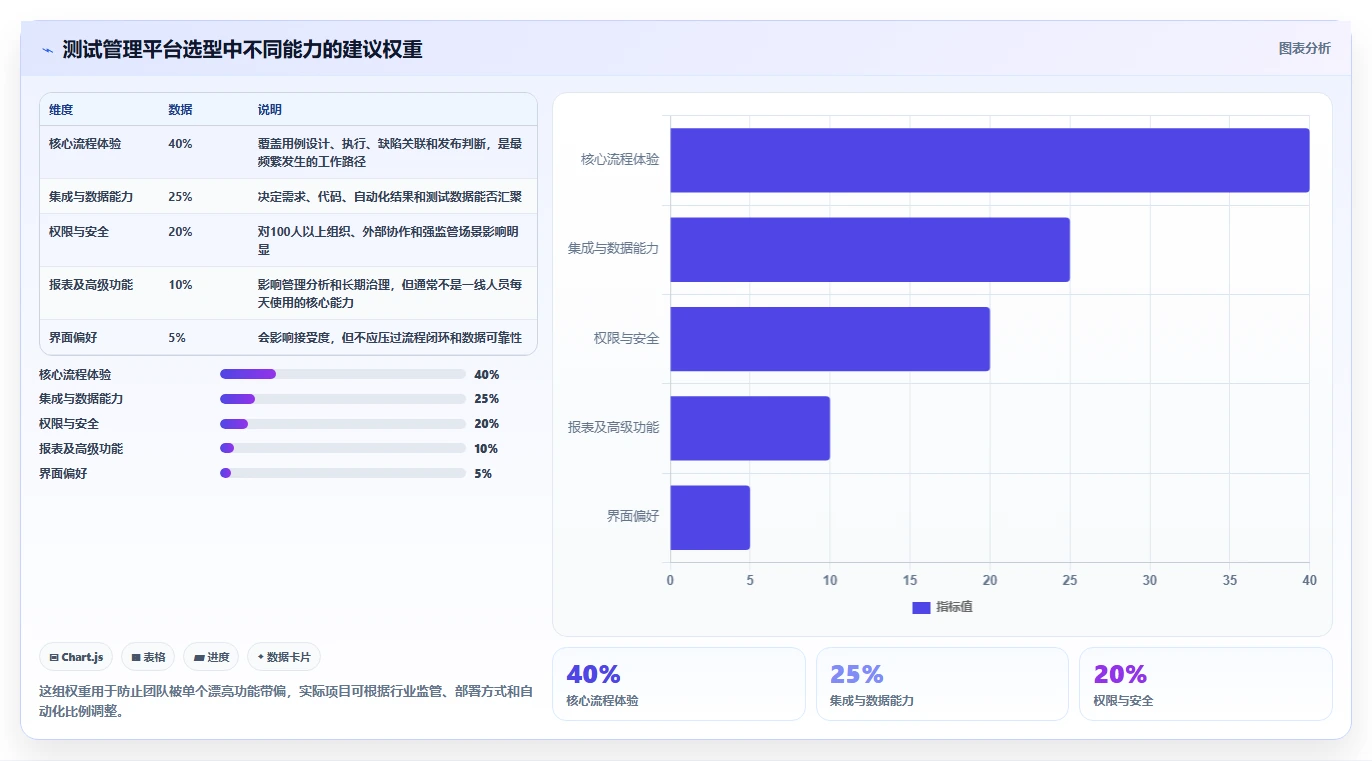Click the 10% table cell
Screen dimensions: 1372x761
point(180,285)
